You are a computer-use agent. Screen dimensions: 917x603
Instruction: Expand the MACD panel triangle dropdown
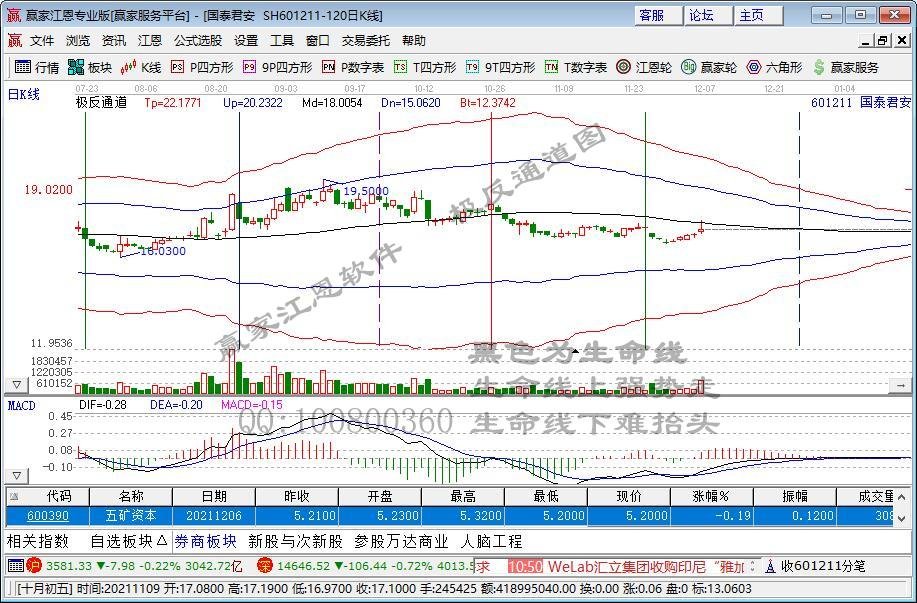pyautogui.click(x=16, y=475)
